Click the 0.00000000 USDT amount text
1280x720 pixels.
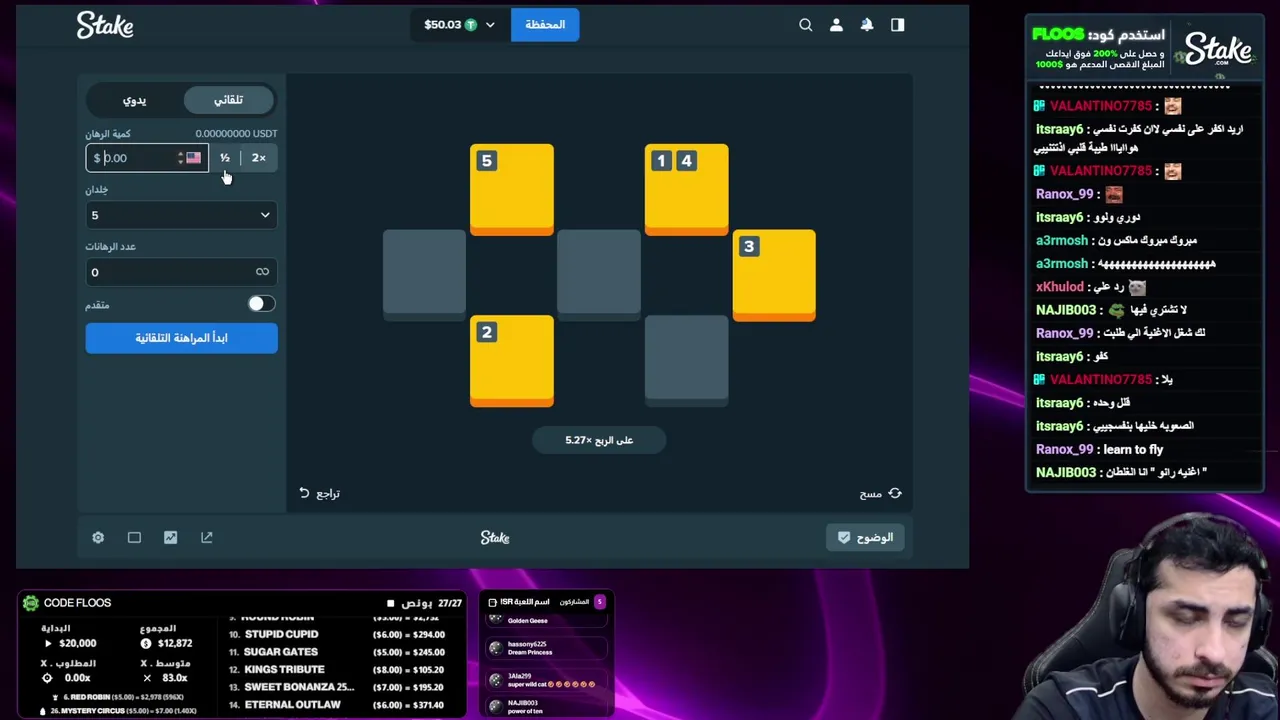point(236,133)
